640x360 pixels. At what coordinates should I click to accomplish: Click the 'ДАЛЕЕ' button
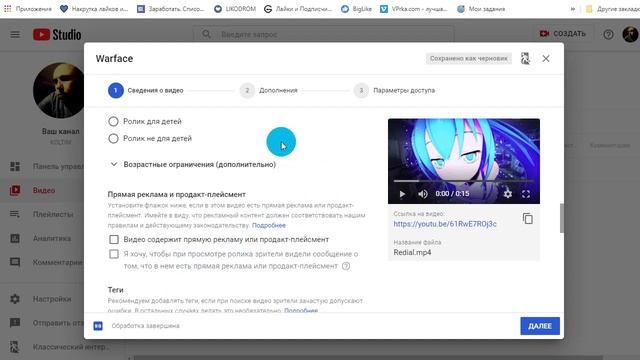click(540, 326)
